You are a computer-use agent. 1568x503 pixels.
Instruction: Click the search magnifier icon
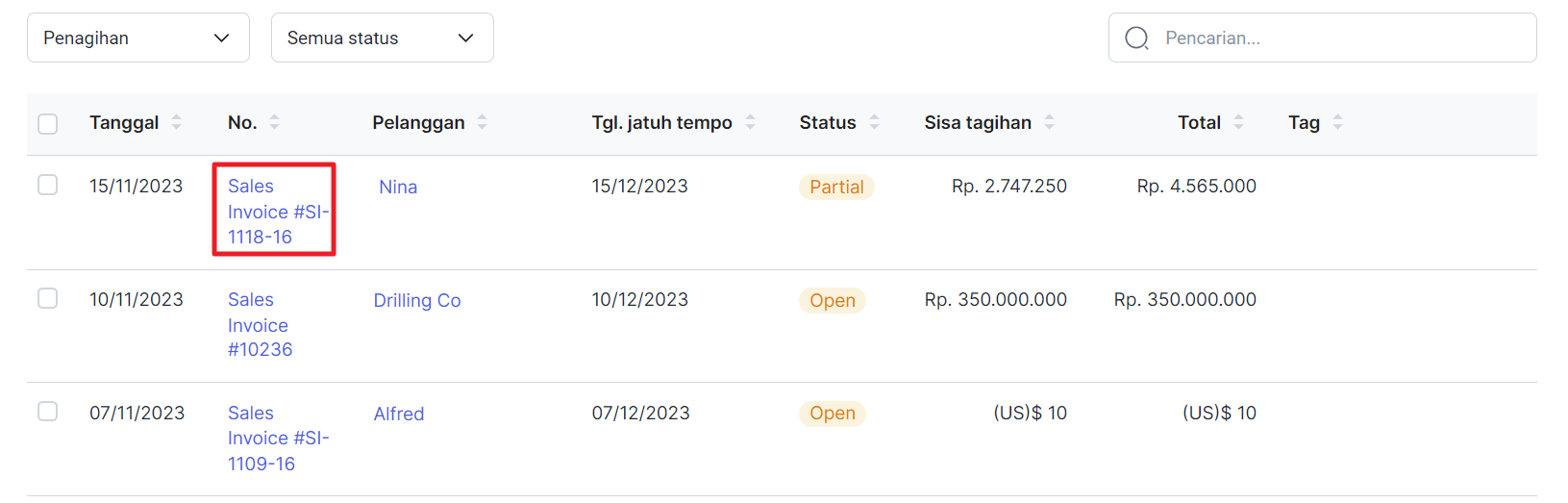1136,38
